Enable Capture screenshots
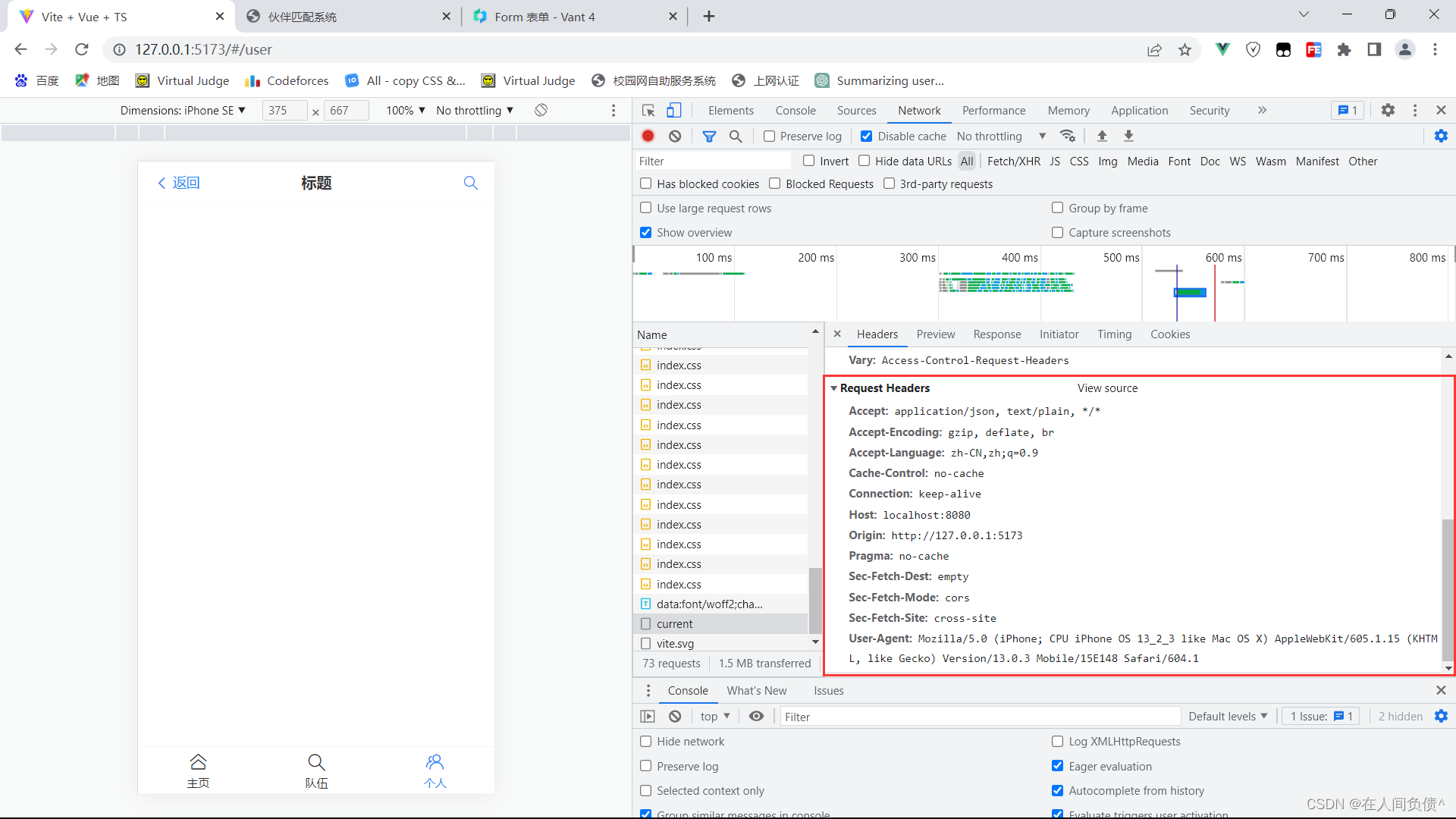Screen dimensions: 1456x819 pyautogui.click(x=1056, y=232)
